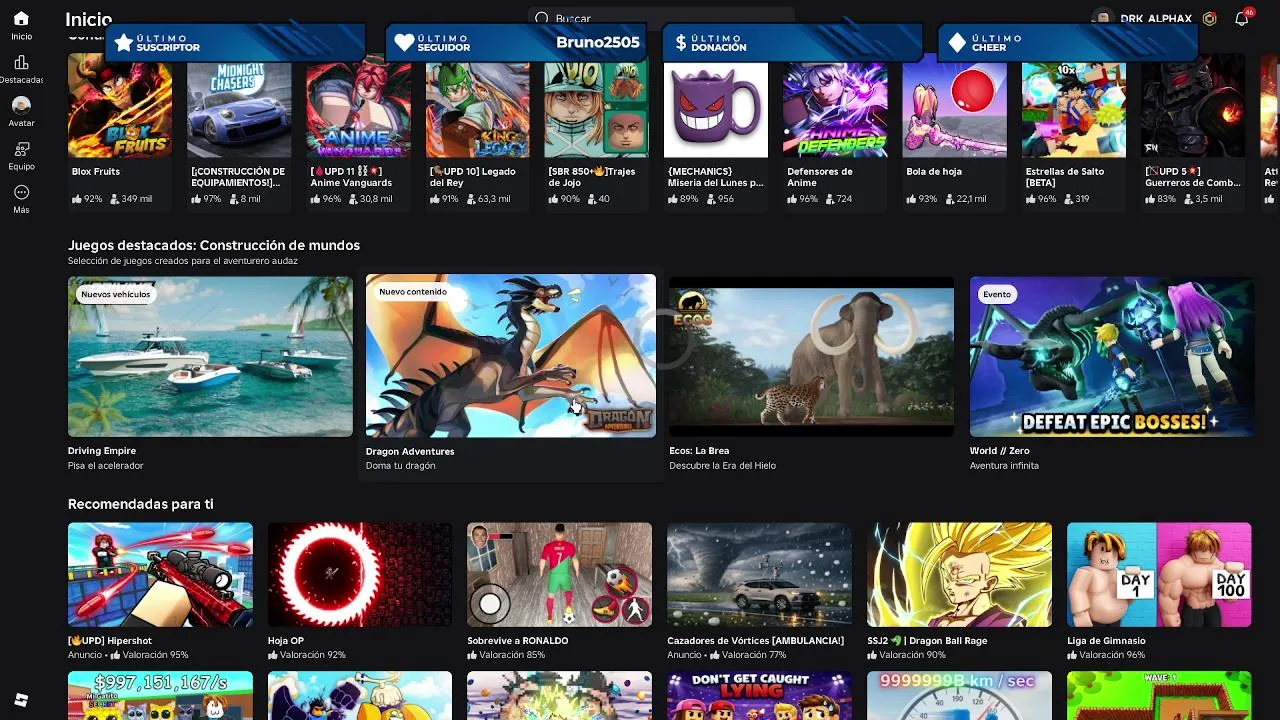Open the Miseria del Lunes mug thumbnail
Image resolution: width=1280 pixels, height=720 pixels.
pyautogui.click(x=716, y=110)
